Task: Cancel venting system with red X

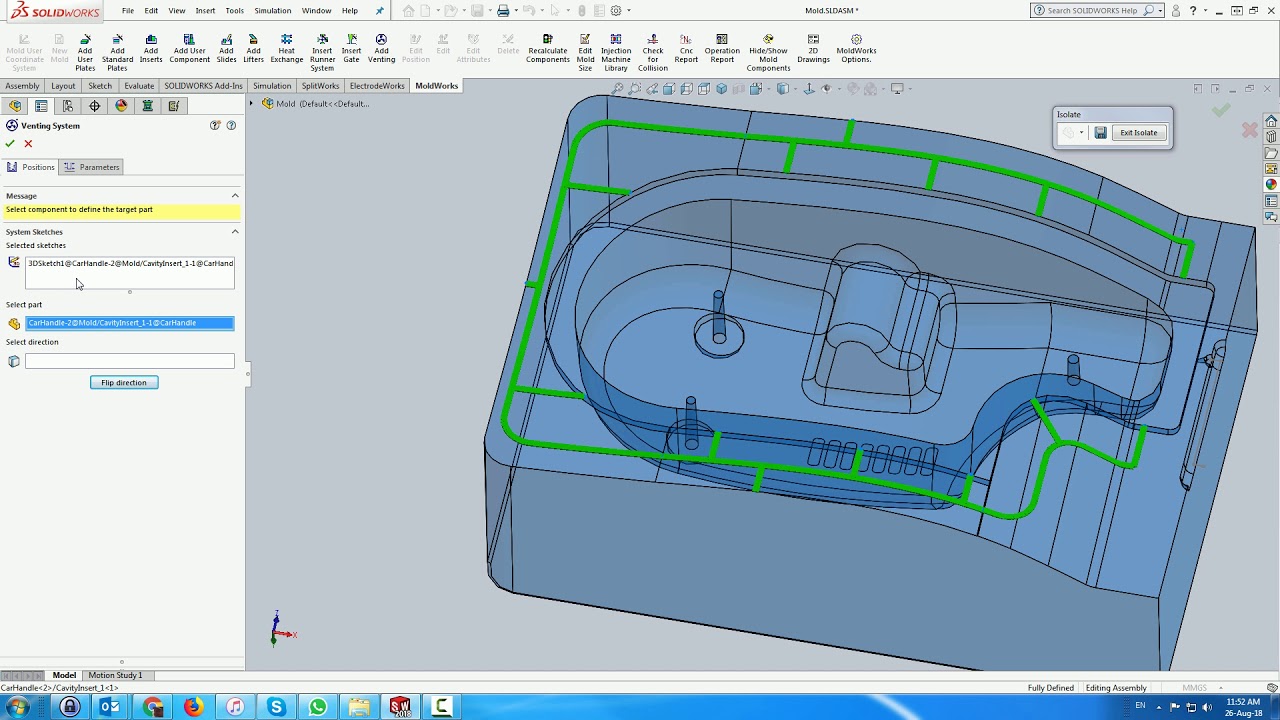Action: point(28,144)
